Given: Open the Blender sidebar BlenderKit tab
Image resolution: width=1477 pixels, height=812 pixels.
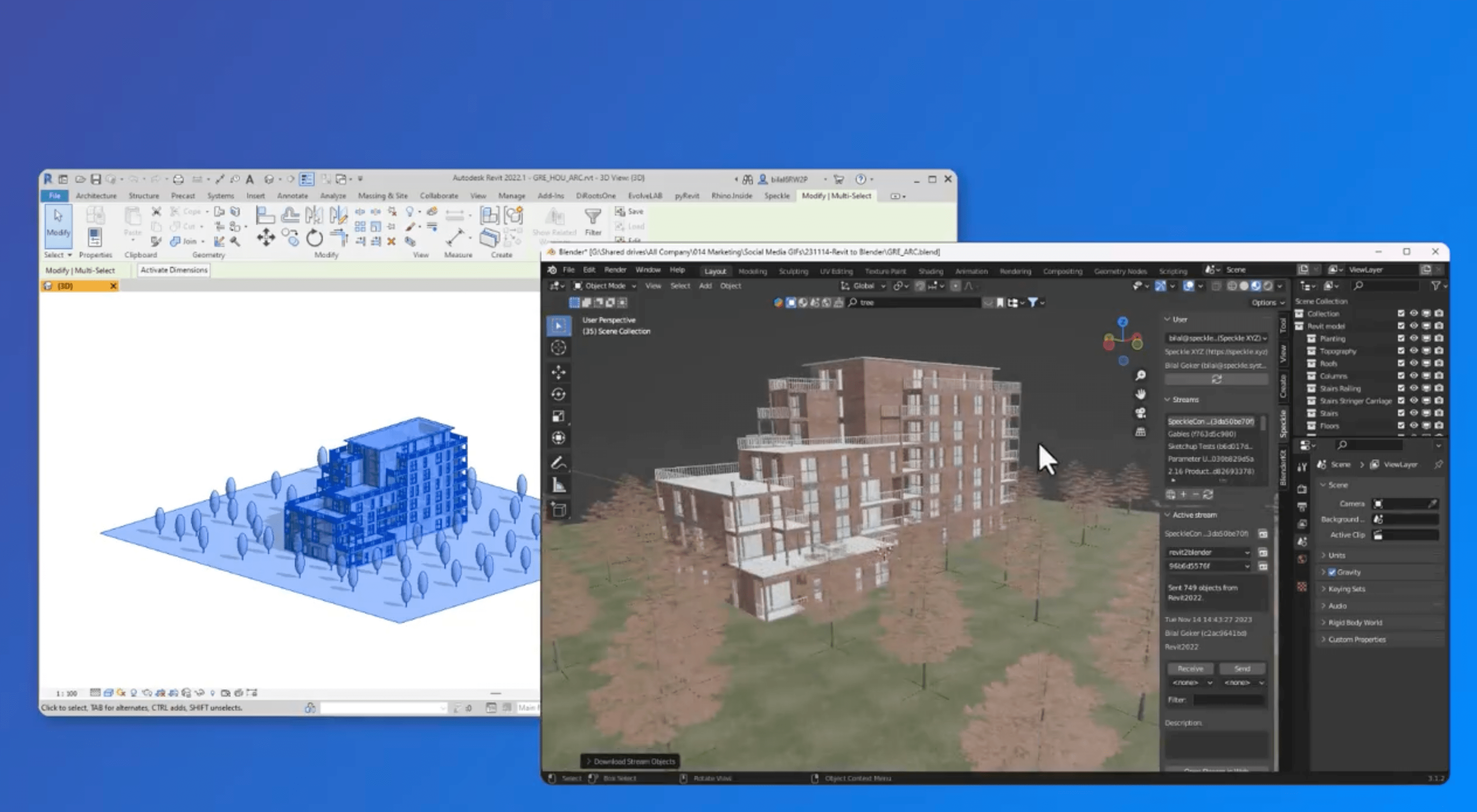Looking at the screenshot, I should tap(1283, 467).
